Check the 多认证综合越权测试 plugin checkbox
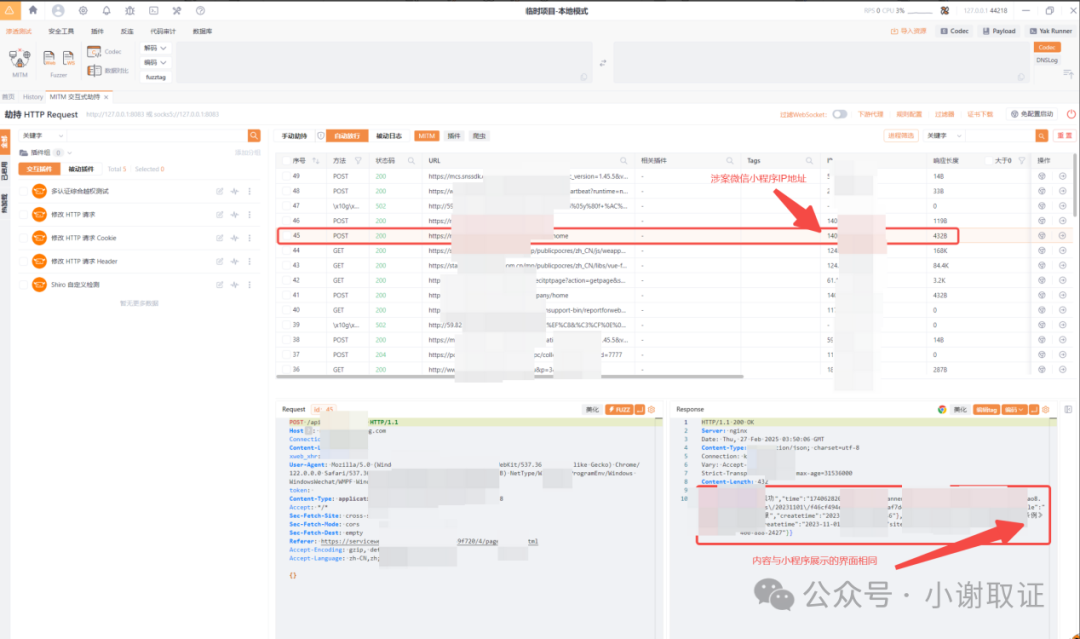 pyautogui.click(x=23, y=191)
